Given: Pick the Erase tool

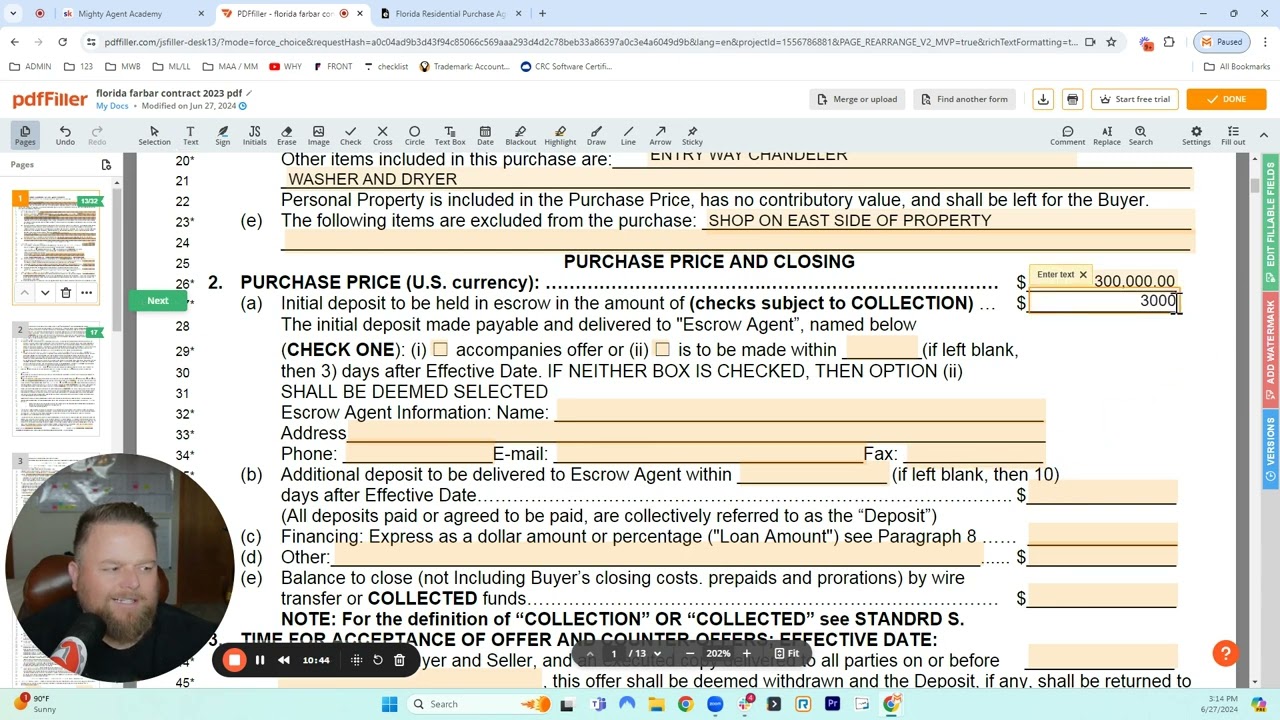Looking at the screenshot, I should click(x=287, y=135).
